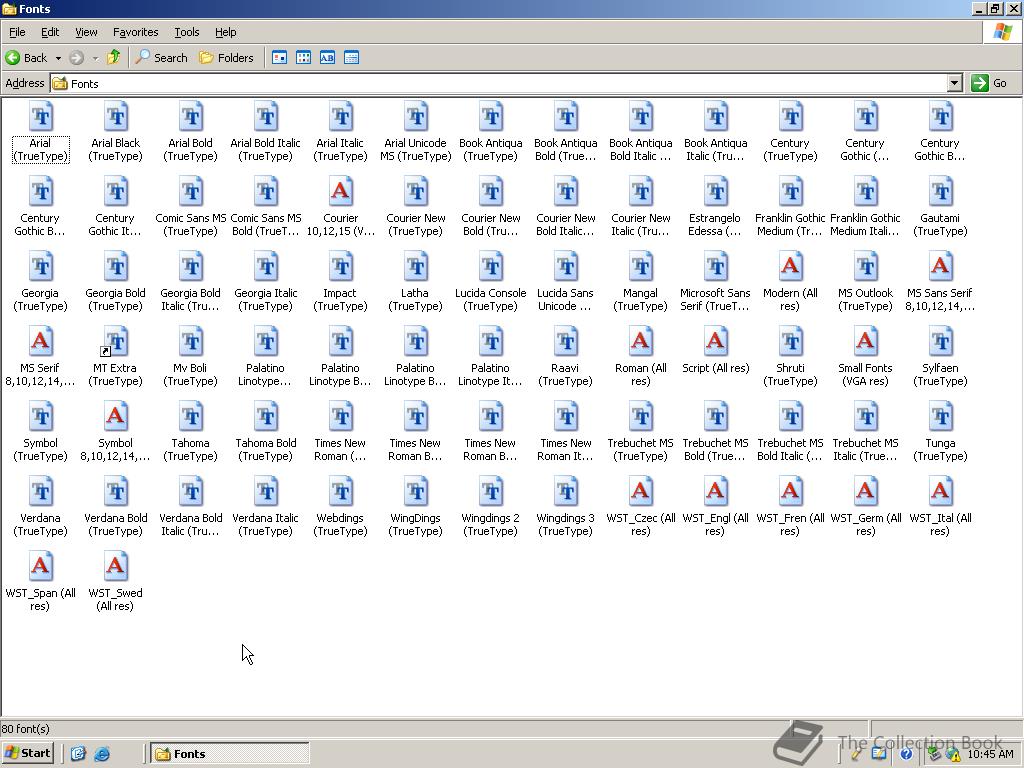
Task: Select the Gautami font icon
Action: [940, 193]
